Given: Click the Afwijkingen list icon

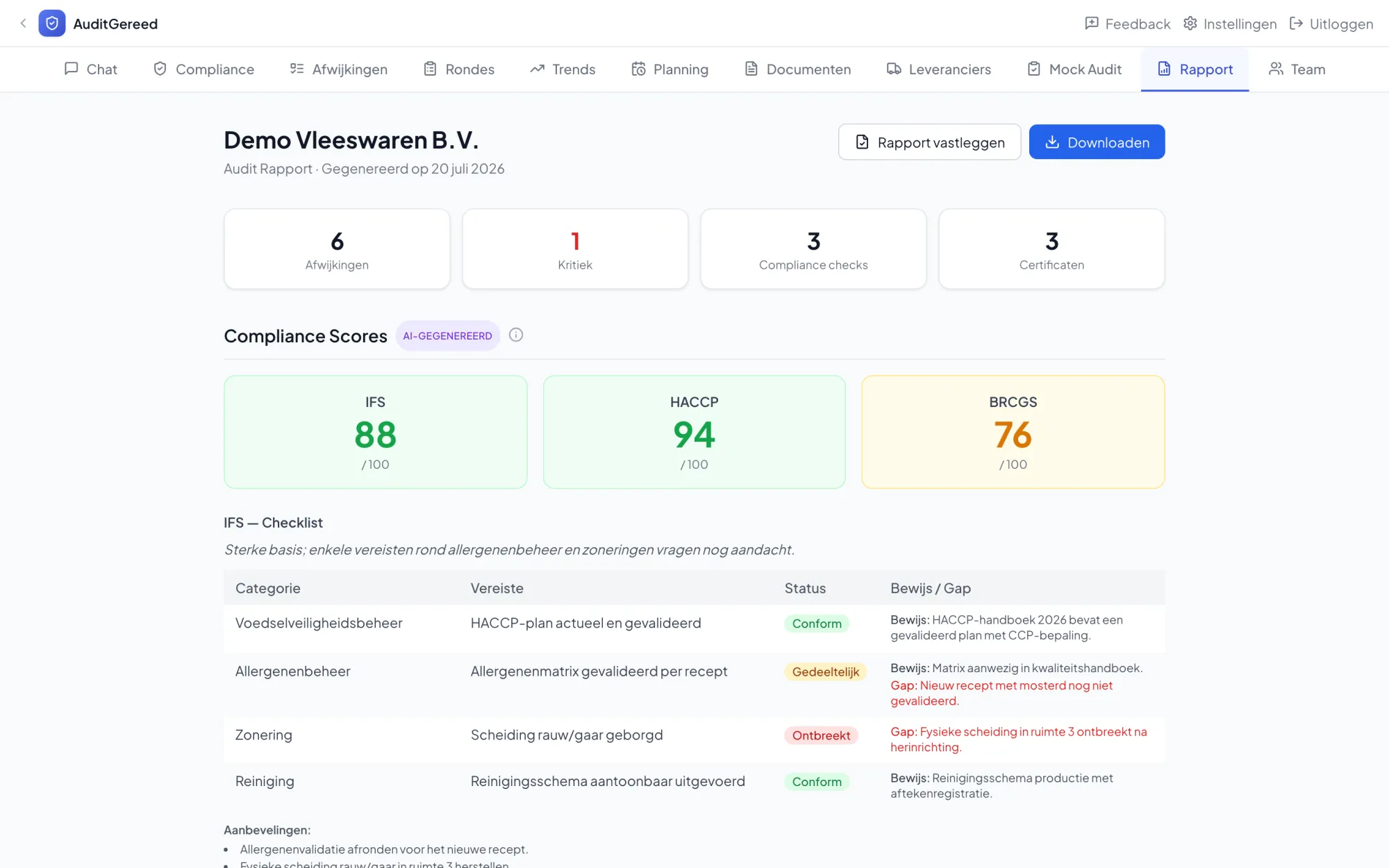Looking at the screenshot, I should click(x=297, y=69).
